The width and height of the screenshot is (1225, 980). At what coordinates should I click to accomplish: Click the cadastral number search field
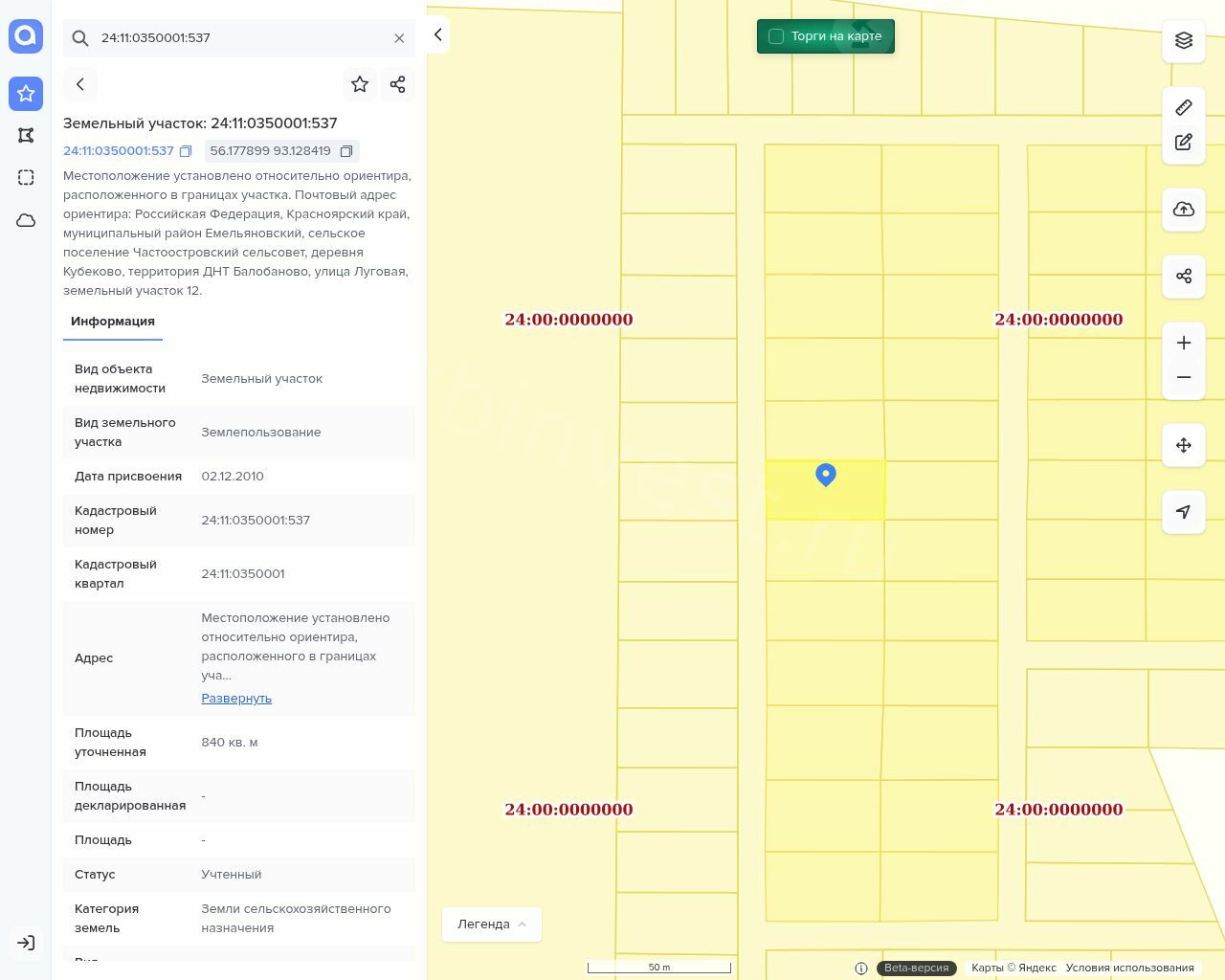coord(239,38)
